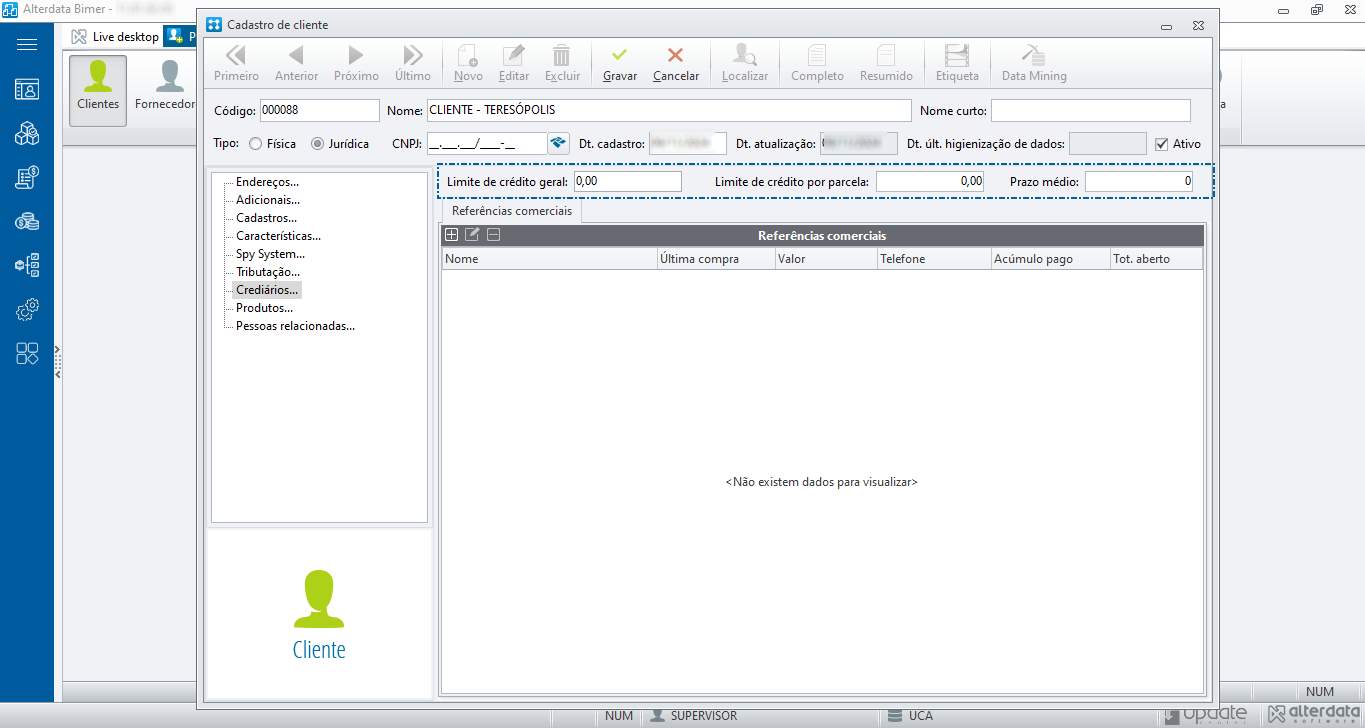The image size is (1365, 728).
Task: Edit commercial reference with pencil icon
Action: coord(472,235)
